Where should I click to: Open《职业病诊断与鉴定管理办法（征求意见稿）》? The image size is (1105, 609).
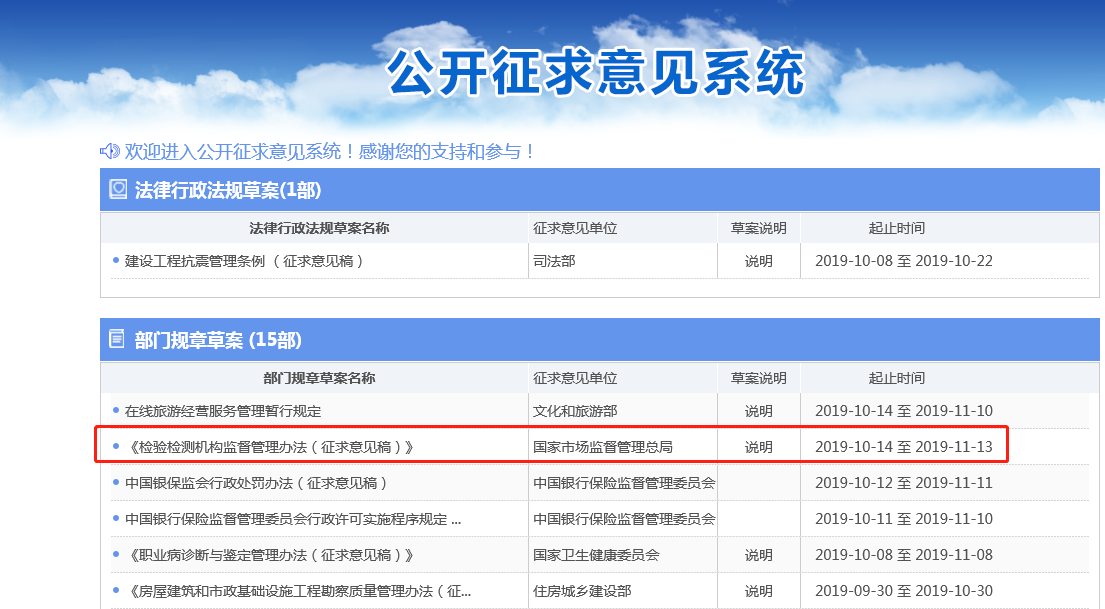click(268, 555)
